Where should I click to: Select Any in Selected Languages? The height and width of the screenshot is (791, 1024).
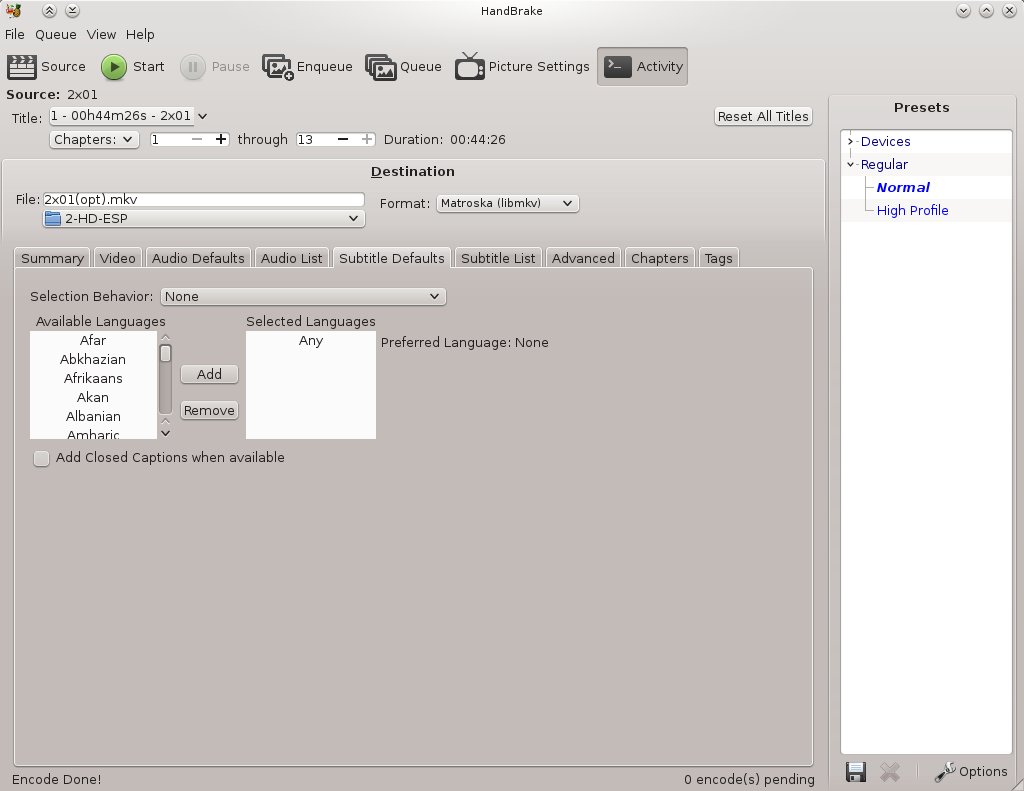click(x=311, y=340)
